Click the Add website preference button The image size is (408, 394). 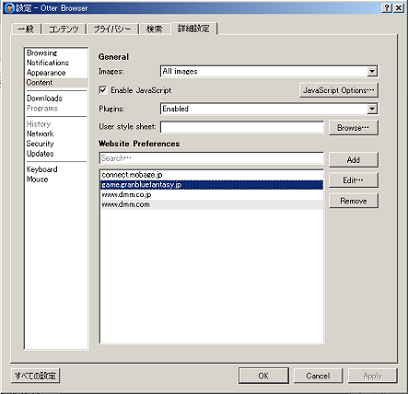[x=353, y=160]
